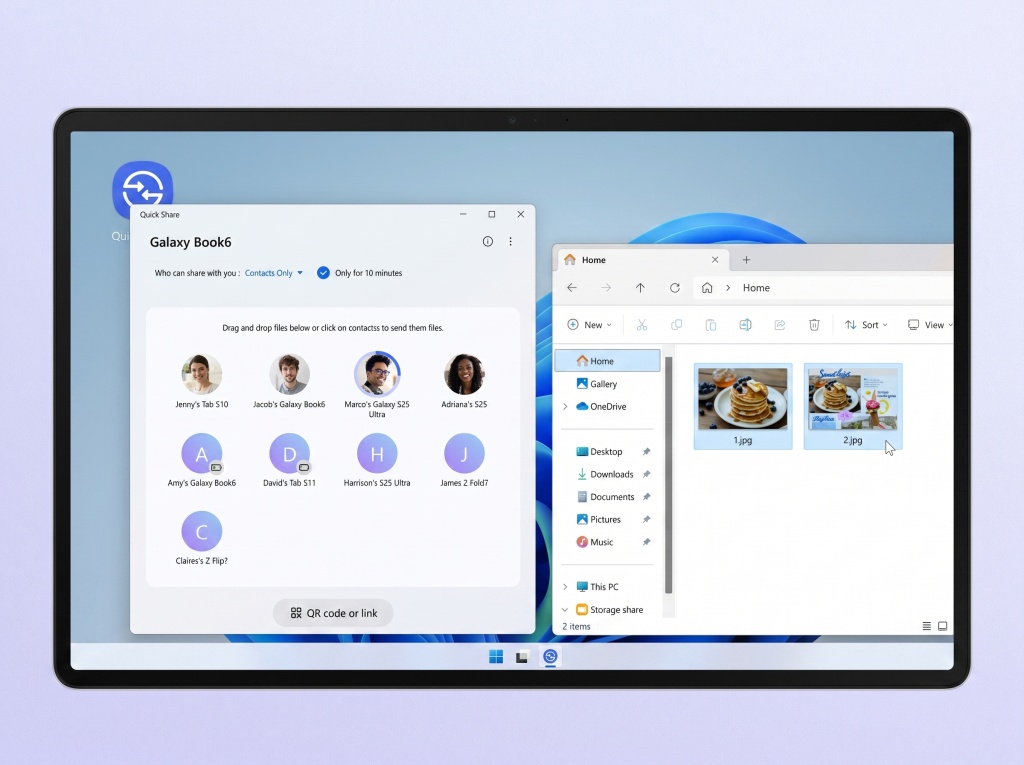Open the Quick Share info icon
This screenshot has width=1024, height=765.
coord(487,242)
